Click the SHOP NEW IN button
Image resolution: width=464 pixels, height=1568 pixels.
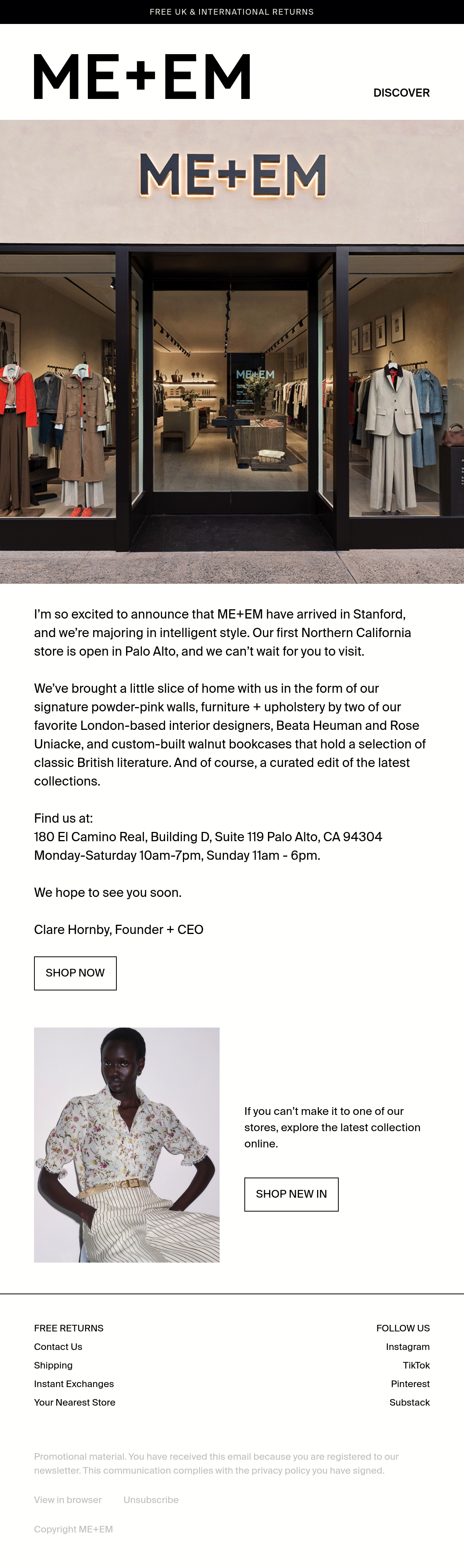291,1194
